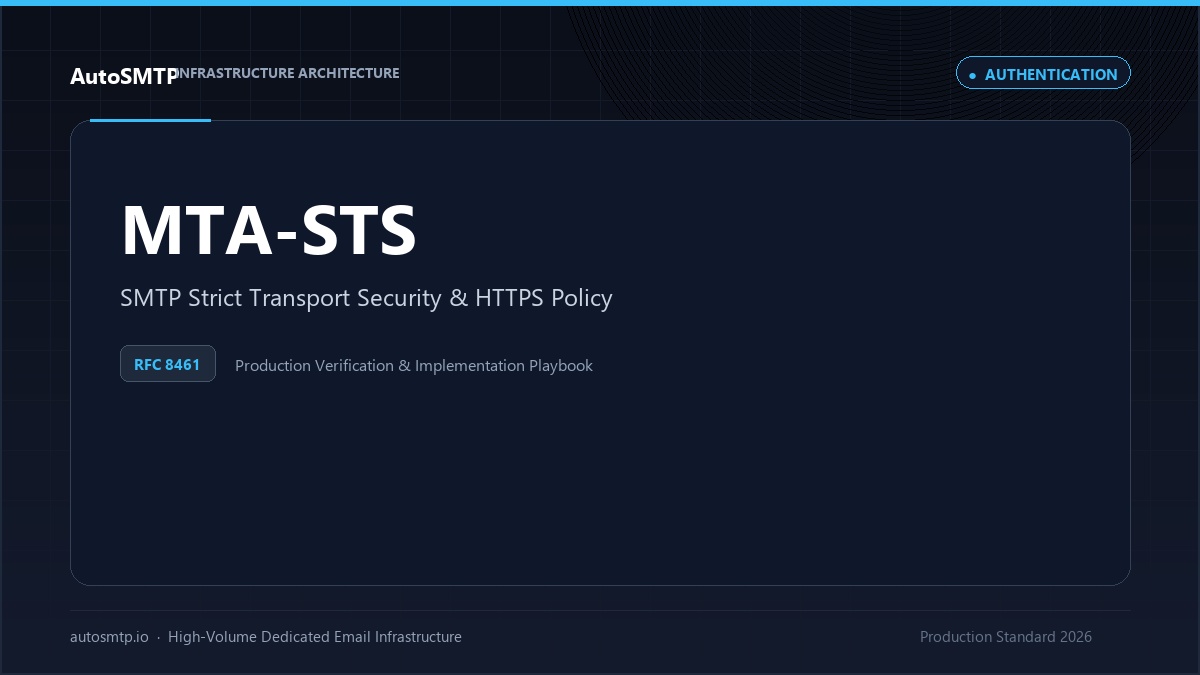Click the Production Standard 2026 footer text
This screenshot has width=1200, height=675.
click(x=1006, y=637)
